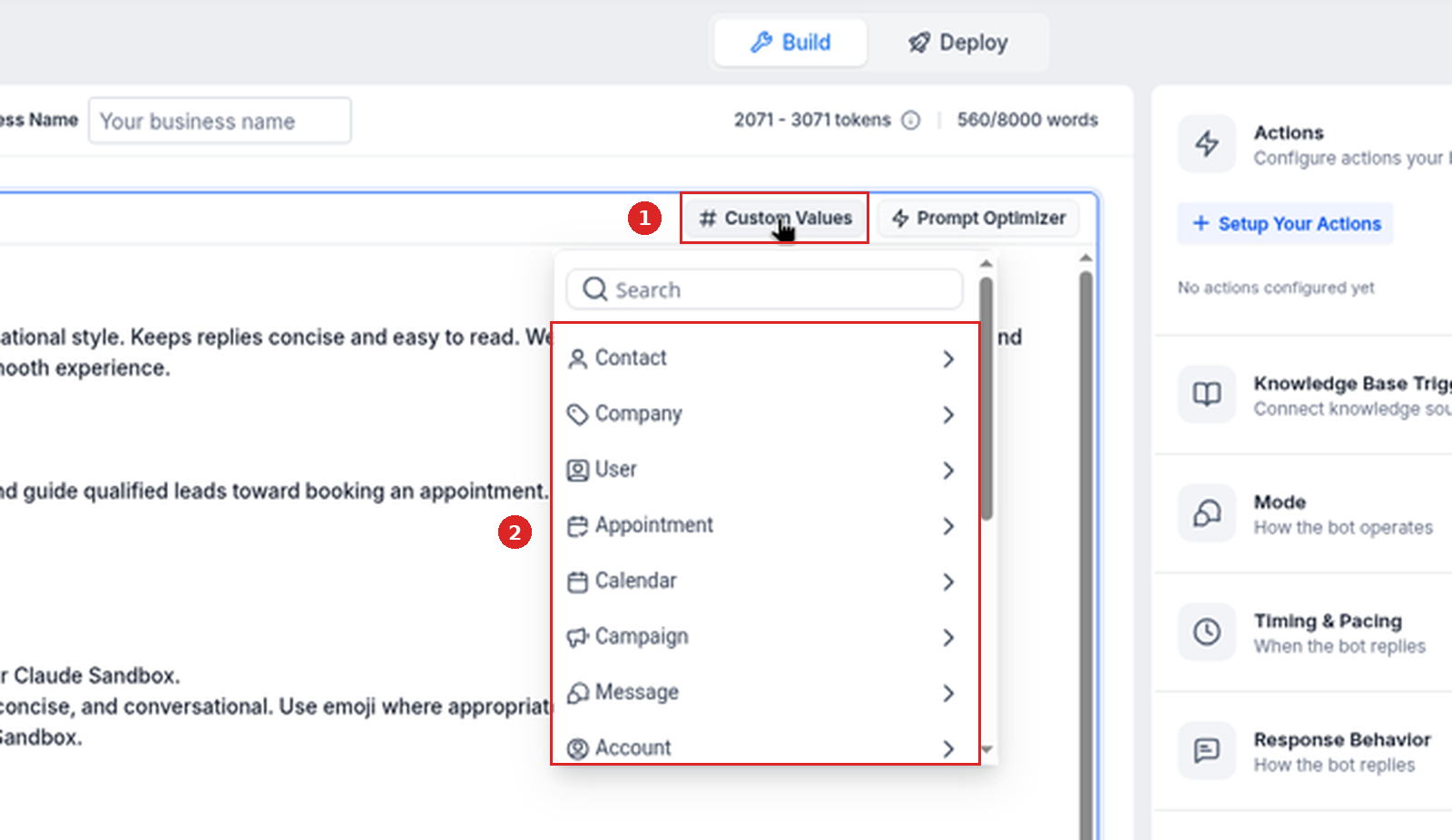Image resolution: width=1452 pixels, height=840 pixels.
Task: Click the dropdown list scroll-up arrow
Action: pos(986,263)
